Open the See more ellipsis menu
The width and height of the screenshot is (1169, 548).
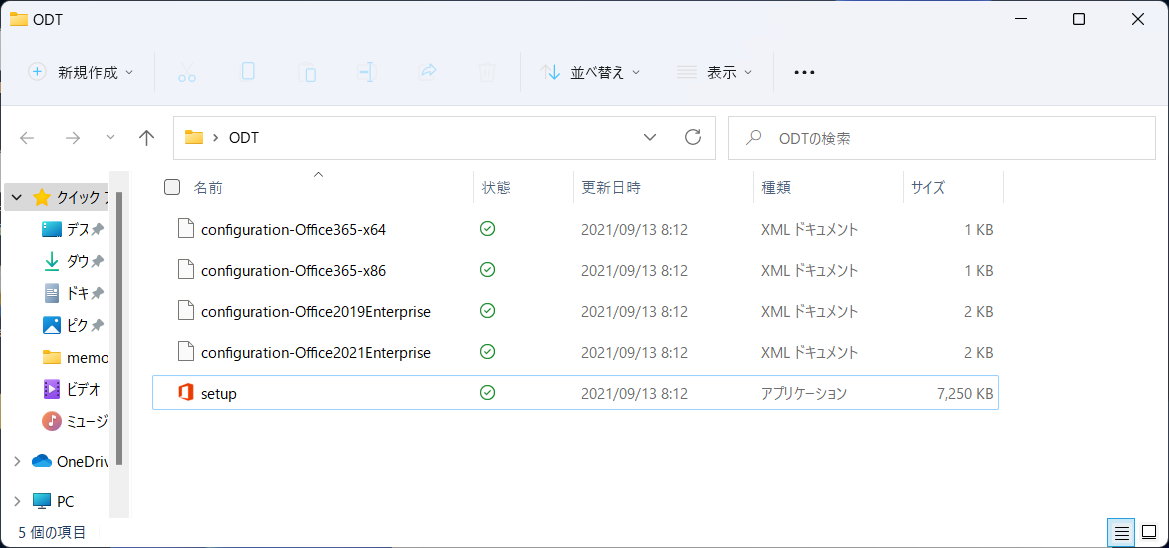pyautogui.click(x=804, y=72)
